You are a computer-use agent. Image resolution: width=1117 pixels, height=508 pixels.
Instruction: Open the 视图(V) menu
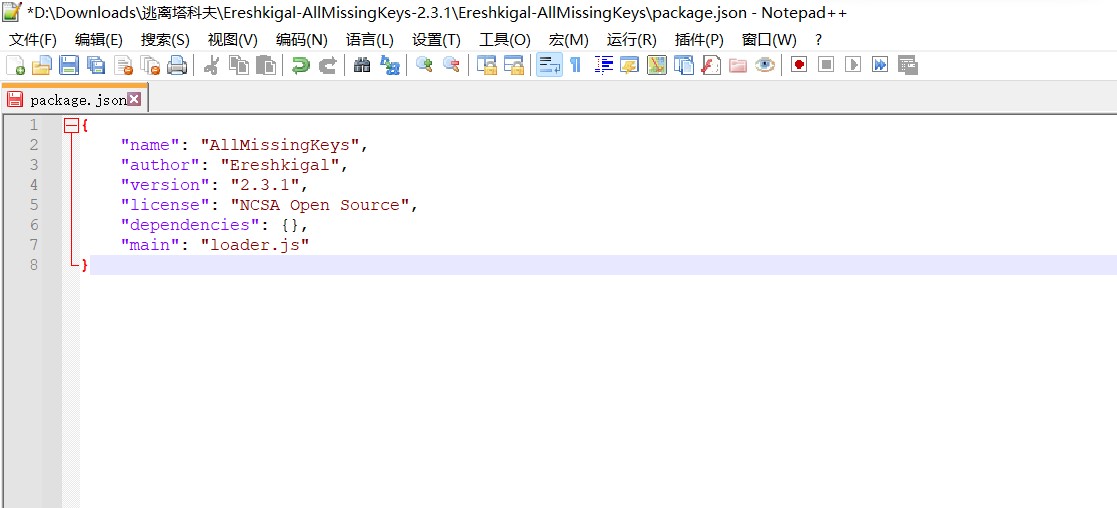[233, 40]
